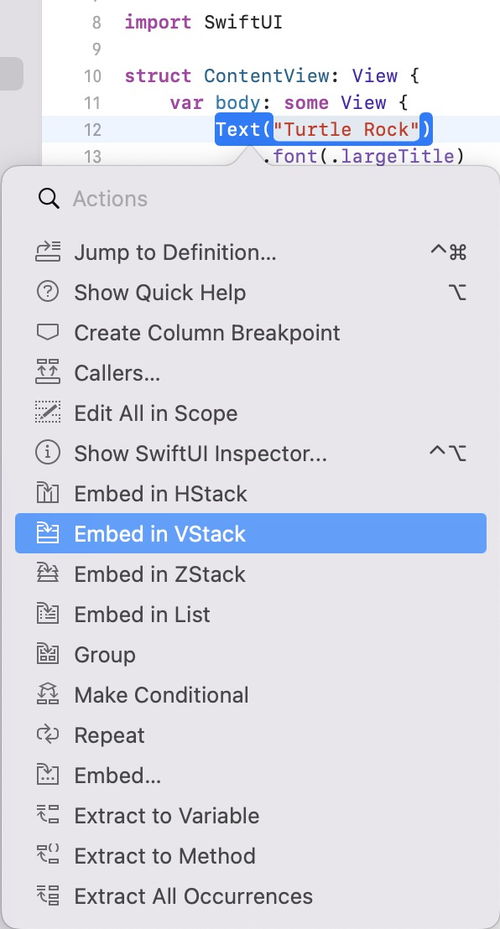Click the Embed in HStack icon
500x929 pixels.
coord(48,493)
